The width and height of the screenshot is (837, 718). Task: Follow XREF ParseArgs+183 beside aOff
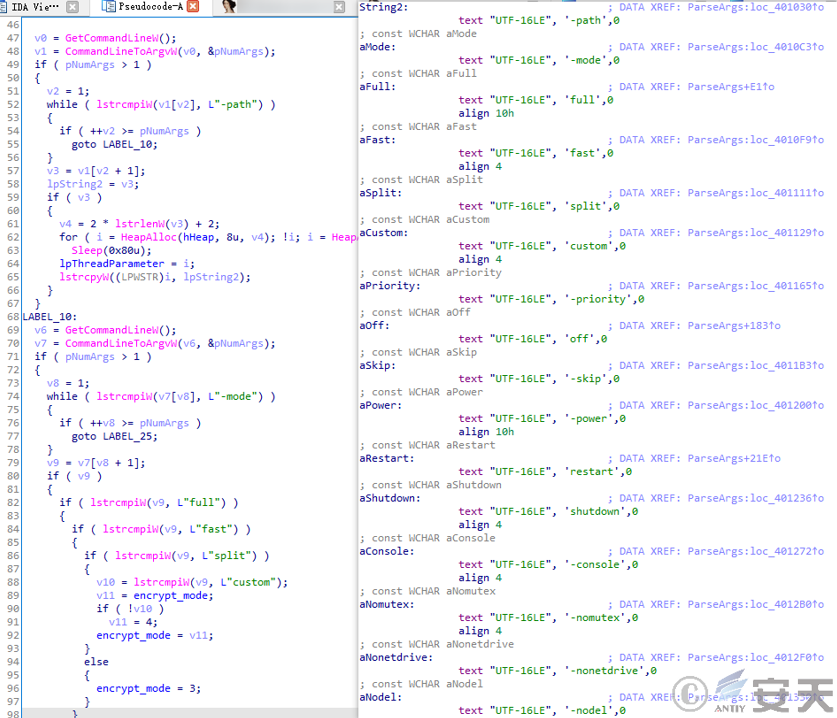[x=734, y=326]
